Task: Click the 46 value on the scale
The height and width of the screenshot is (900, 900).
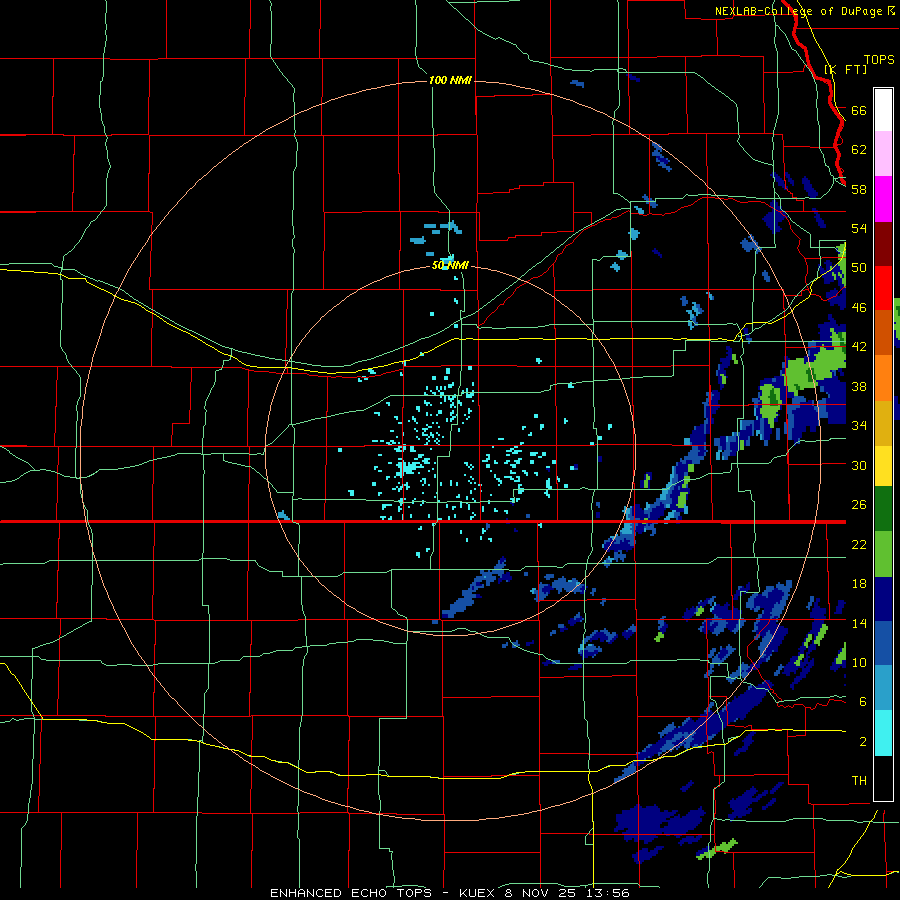Action: coord(859,308)
